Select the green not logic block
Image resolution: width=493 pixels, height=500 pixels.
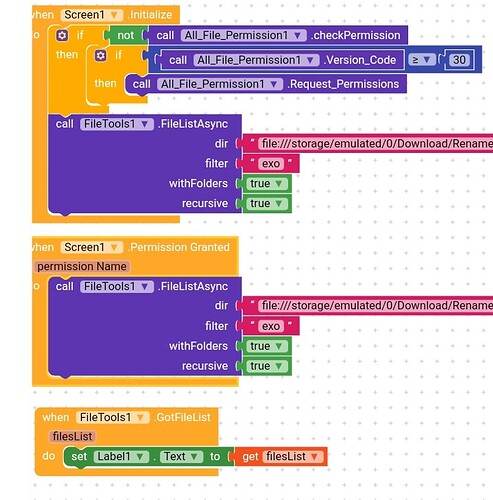coord(126,35)
